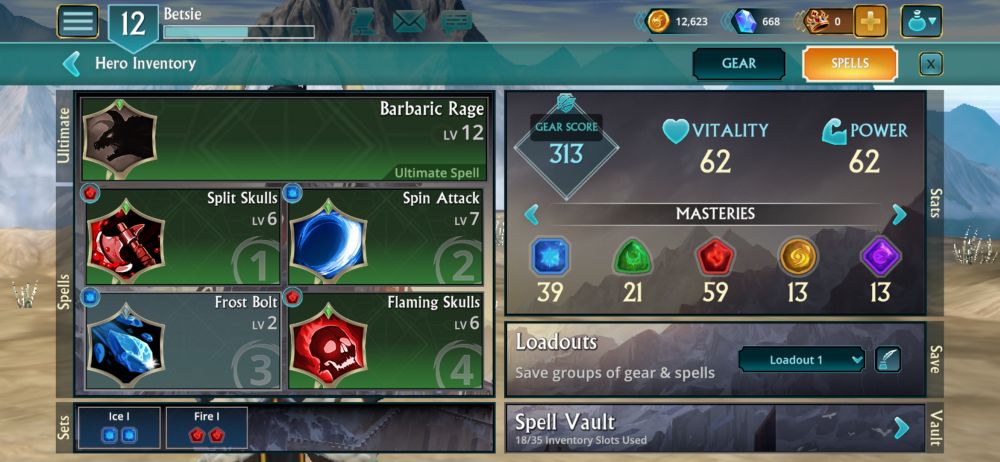This screenshot has width=1000, height=462.
Task: Open the quest scroll icon
Action: click(x=364, y=22)
